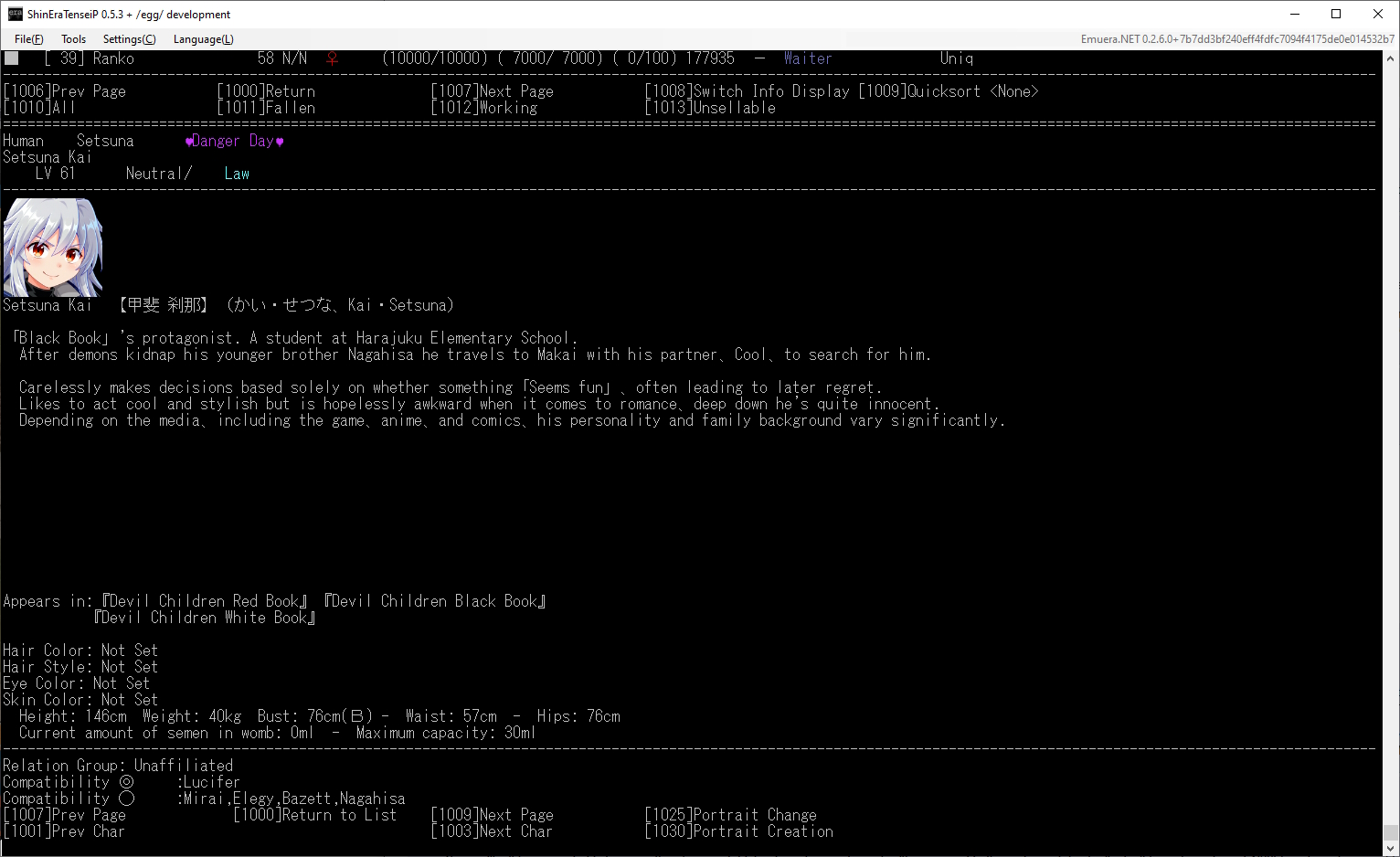The image size is (1400, 857).
Task: Click the Emuera.NET version string
Action: pos(1237,39)
